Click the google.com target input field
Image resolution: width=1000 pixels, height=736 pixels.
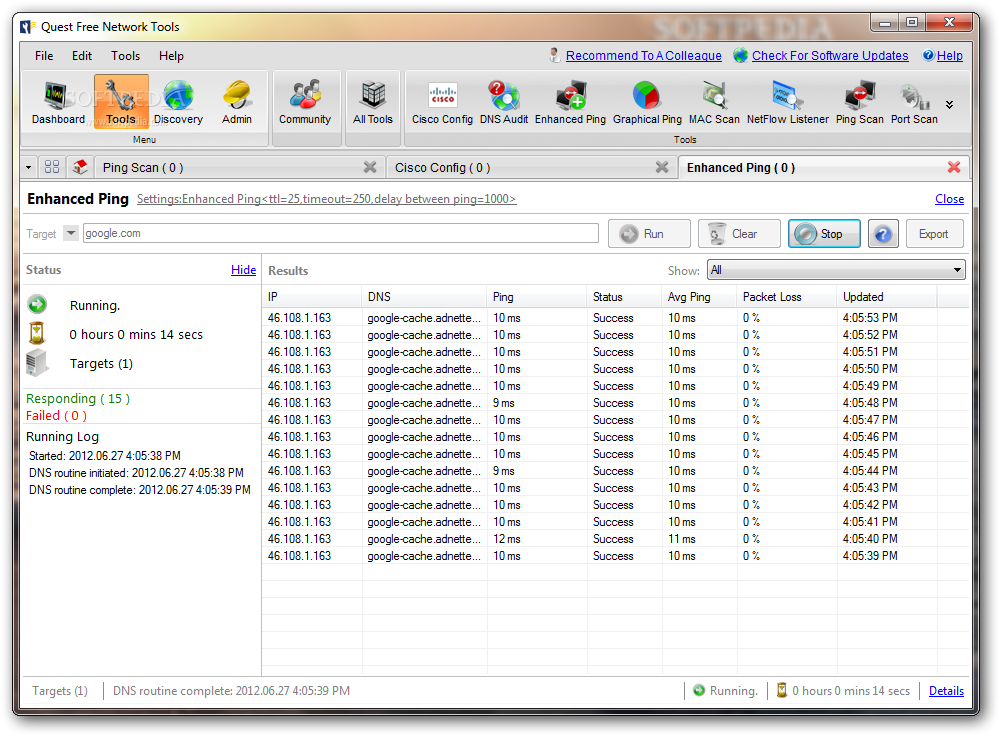click(341, 233)
